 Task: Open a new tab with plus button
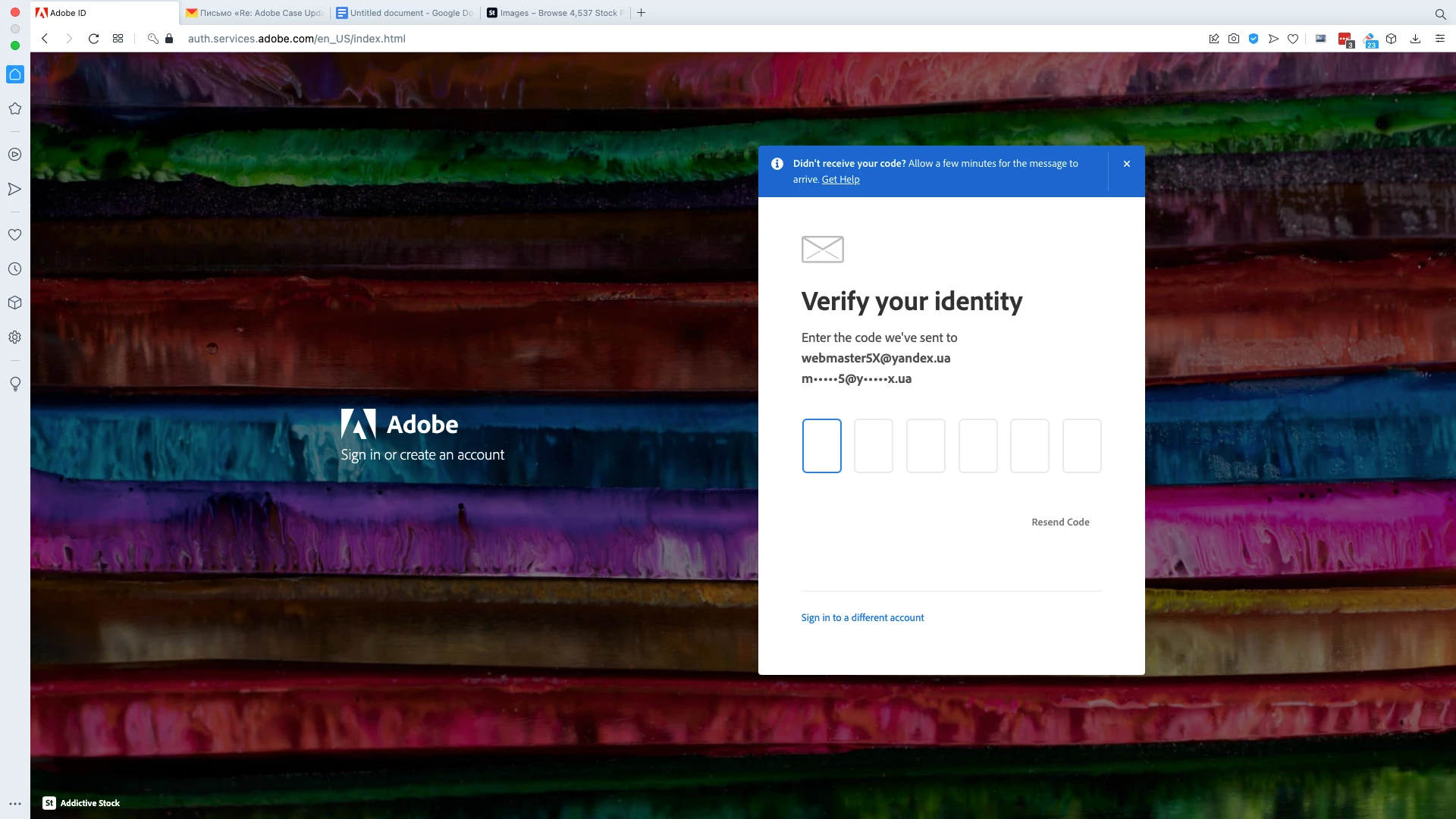[642, 13]
